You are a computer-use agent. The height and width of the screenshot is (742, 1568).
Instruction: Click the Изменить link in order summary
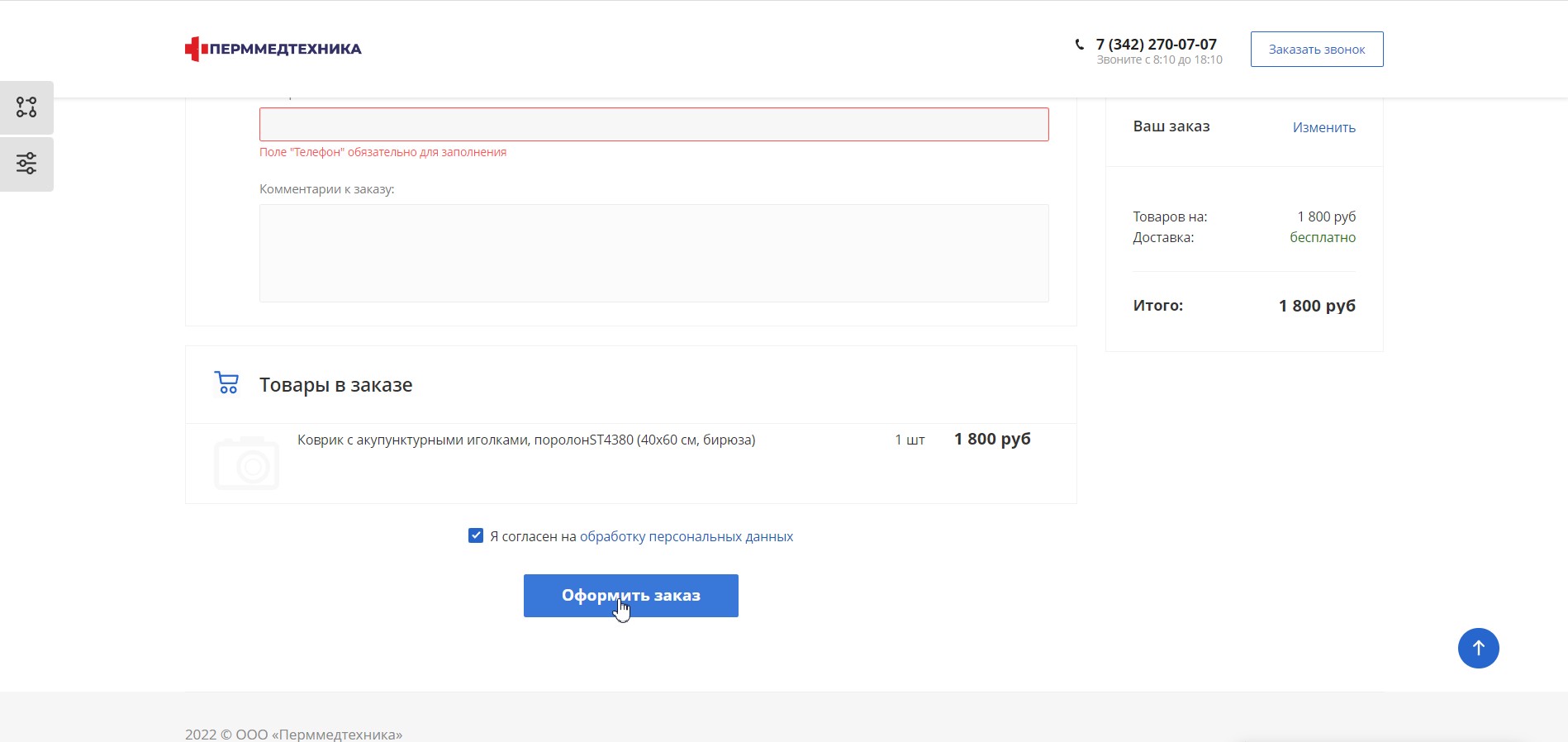(x=1324, y=127)
